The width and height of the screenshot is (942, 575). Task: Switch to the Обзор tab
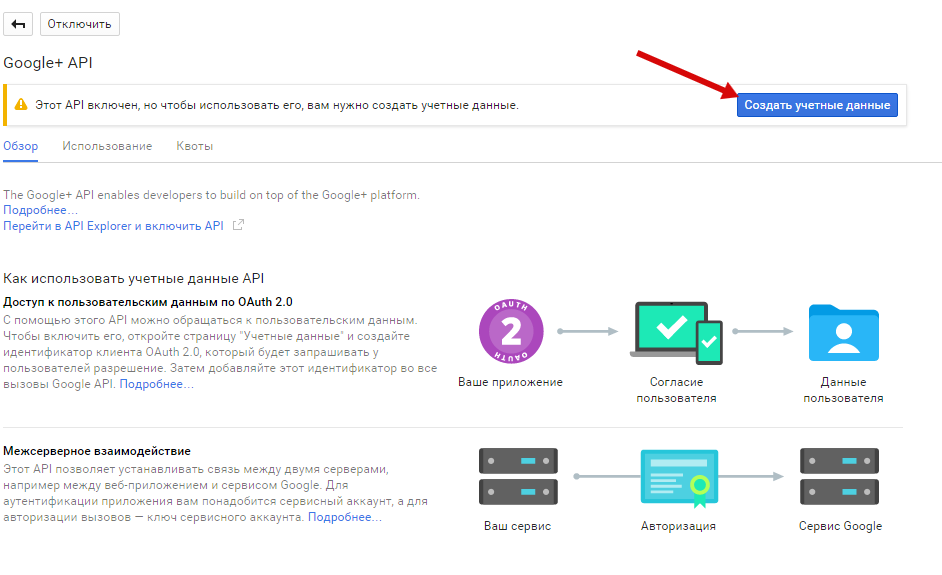[21, 146]
